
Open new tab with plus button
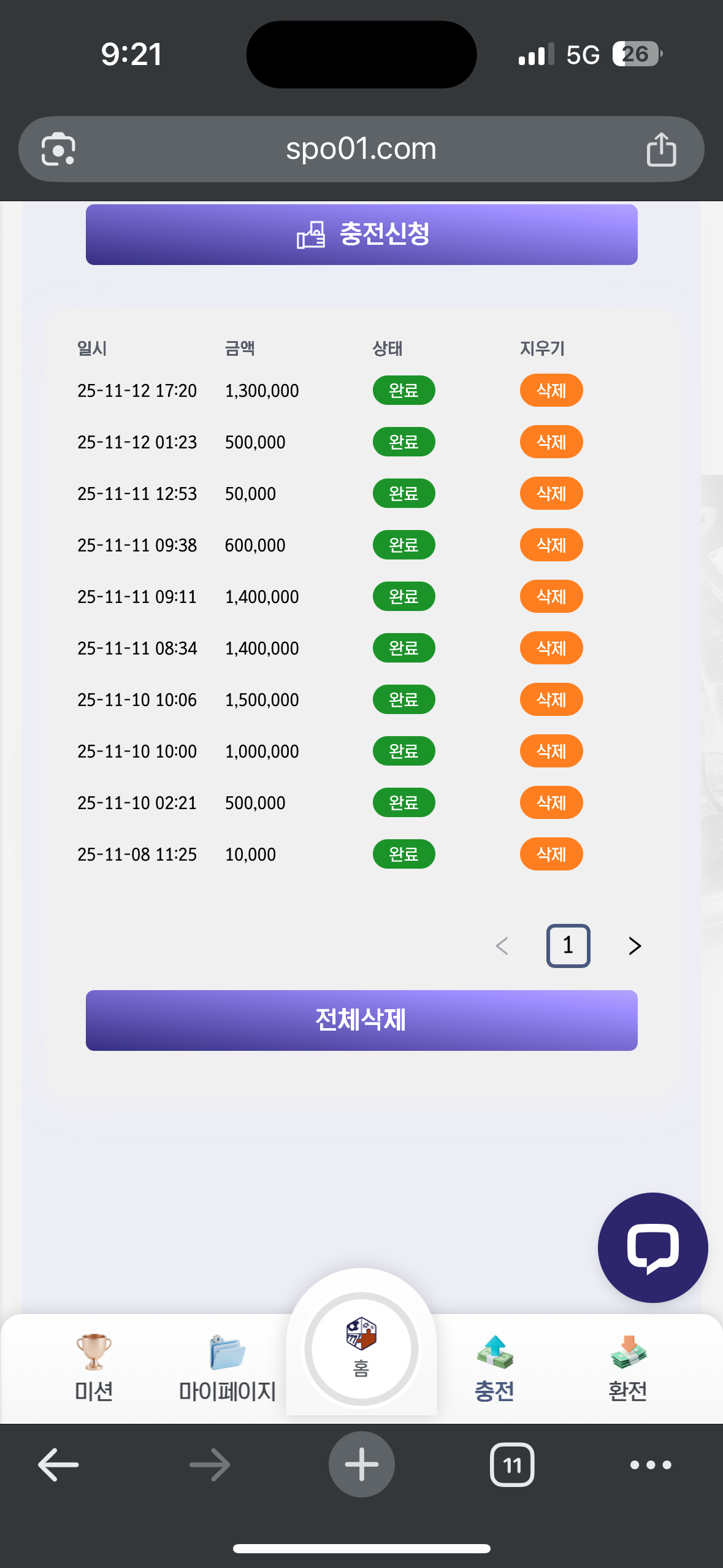pos(361,1464)
